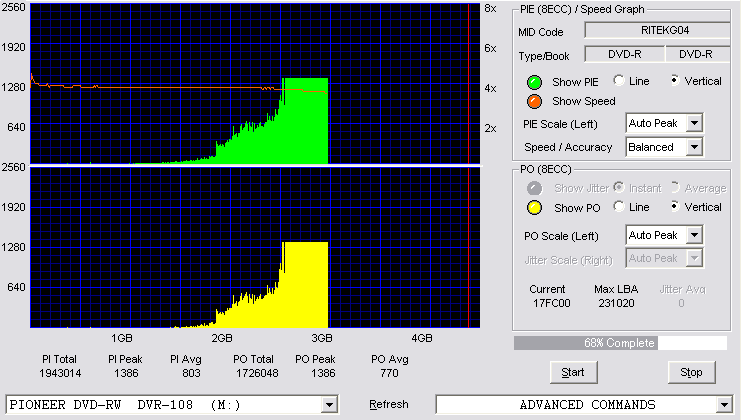Click the Refresh button
This screenshot has width=742, height=420.
click(x=389, y=404)
